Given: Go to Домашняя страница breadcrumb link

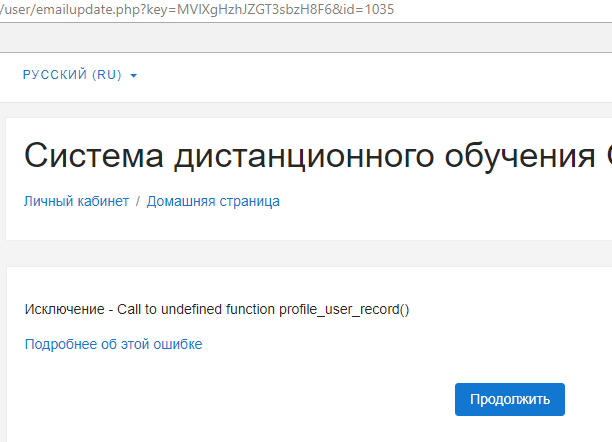Looking at the screenshot, I should [213, 201].
